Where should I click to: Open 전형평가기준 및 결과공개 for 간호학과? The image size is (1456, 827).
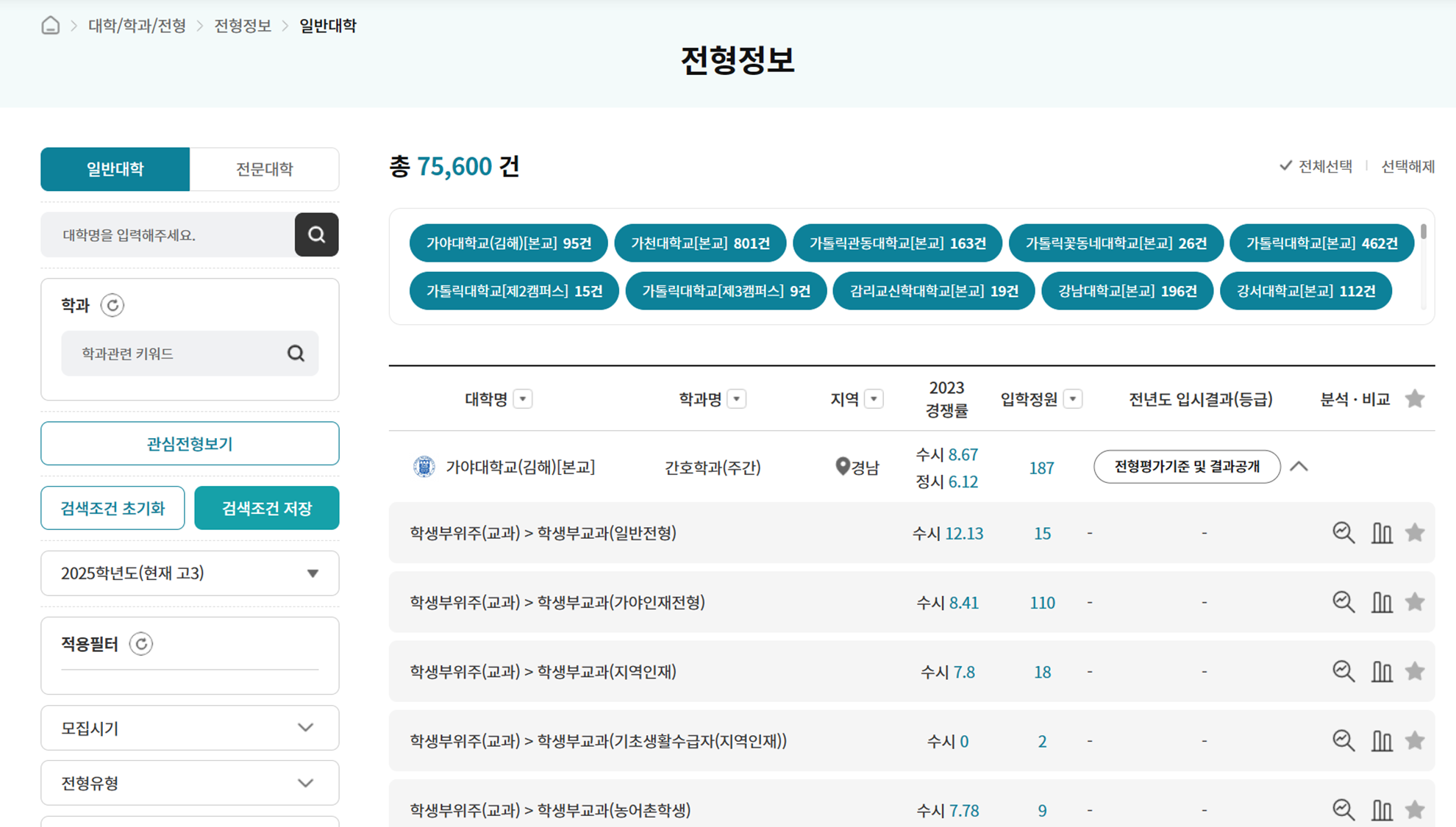(1186, 466)
